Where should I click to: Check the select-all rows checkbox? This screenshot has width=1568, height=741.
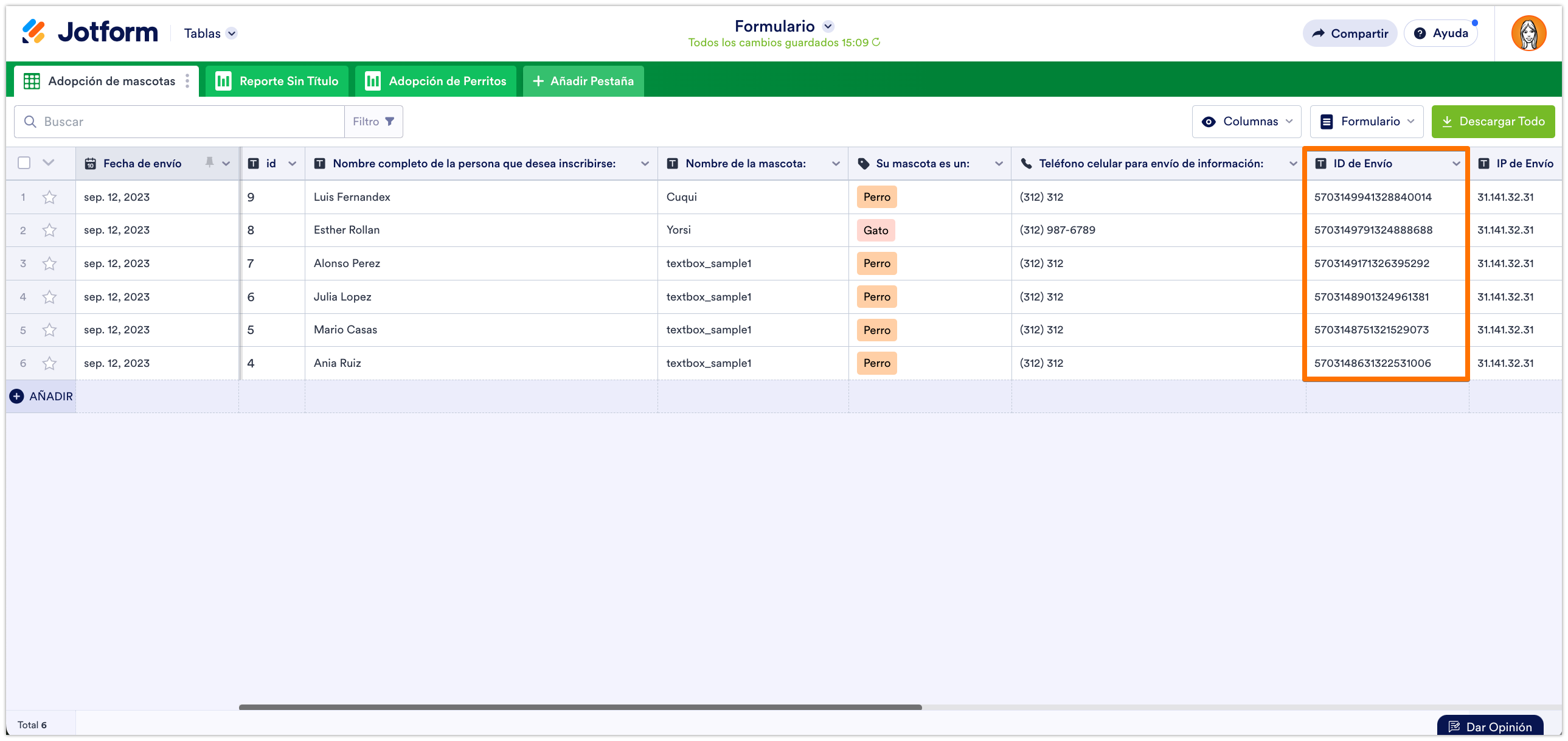tap(24, 163)
